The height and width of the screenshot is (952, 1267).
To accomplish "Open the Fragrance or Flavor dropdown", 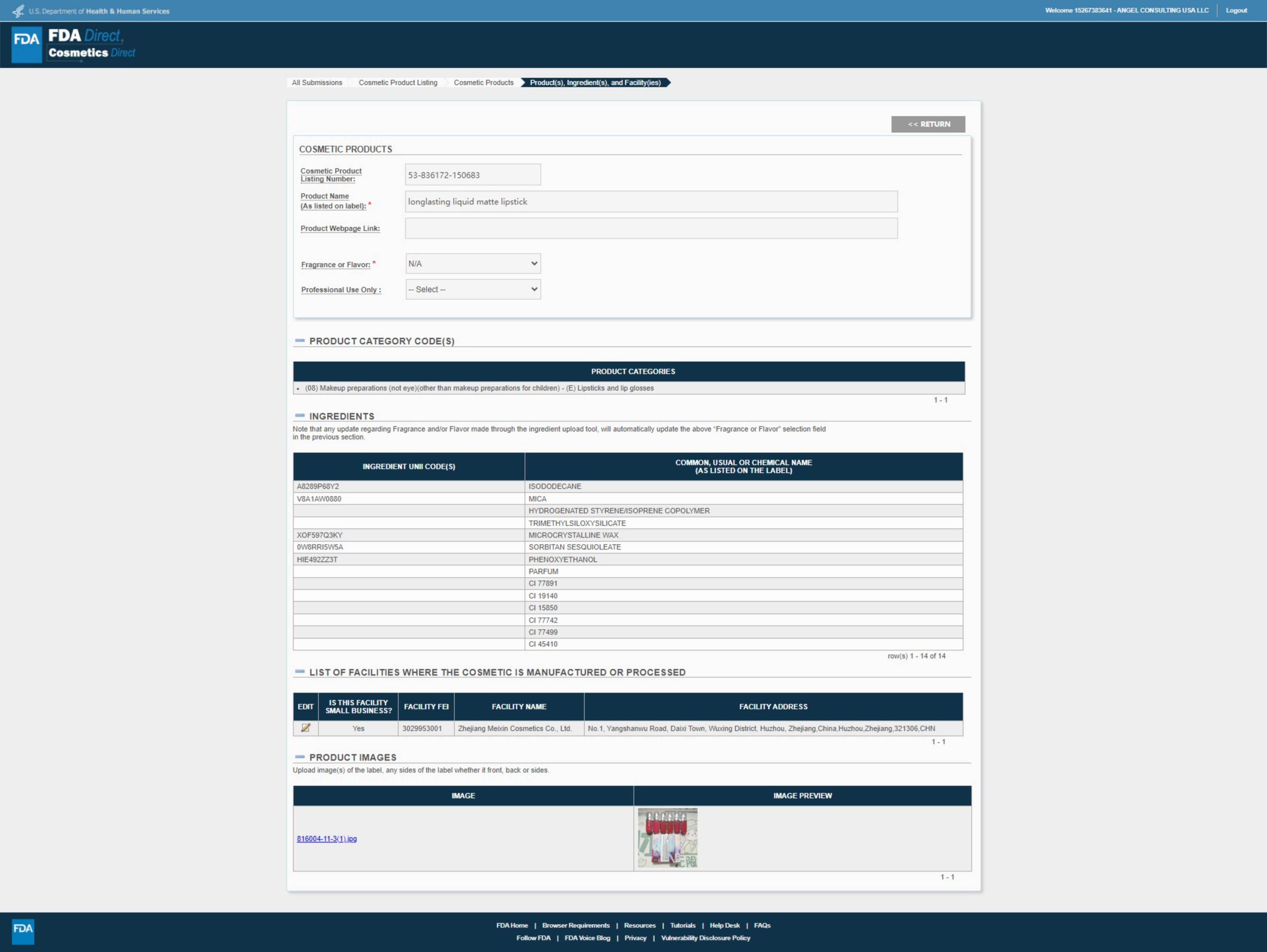I will [x=472, y=264].
